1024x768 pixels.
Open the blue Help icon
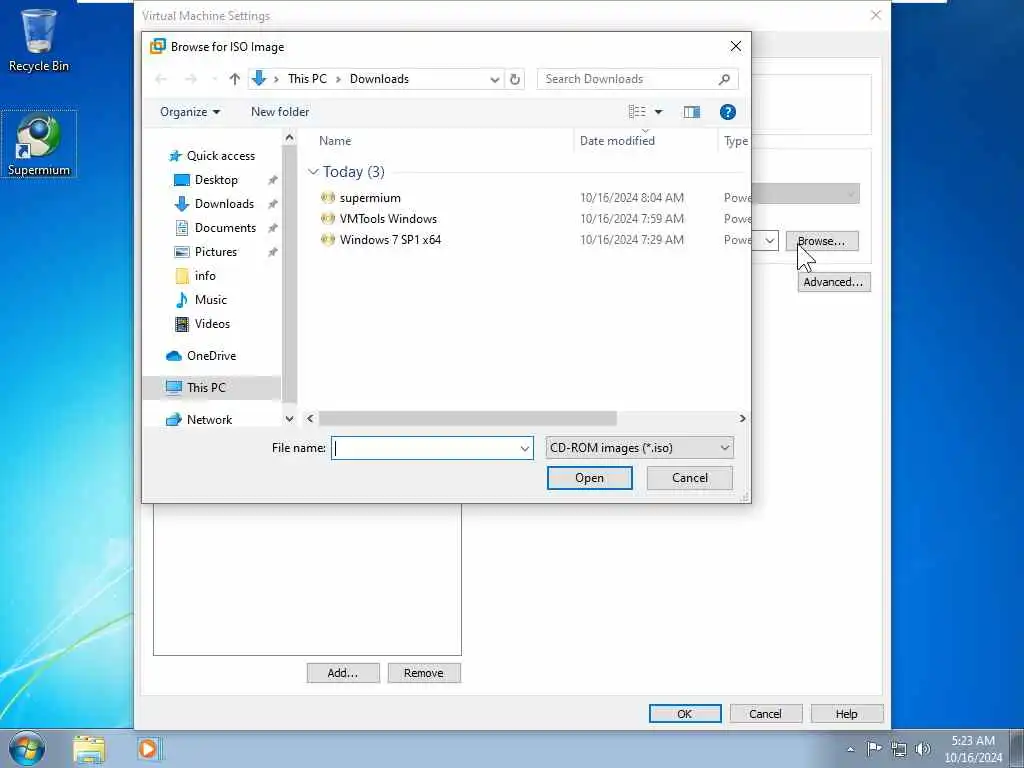tap(728, 112)
